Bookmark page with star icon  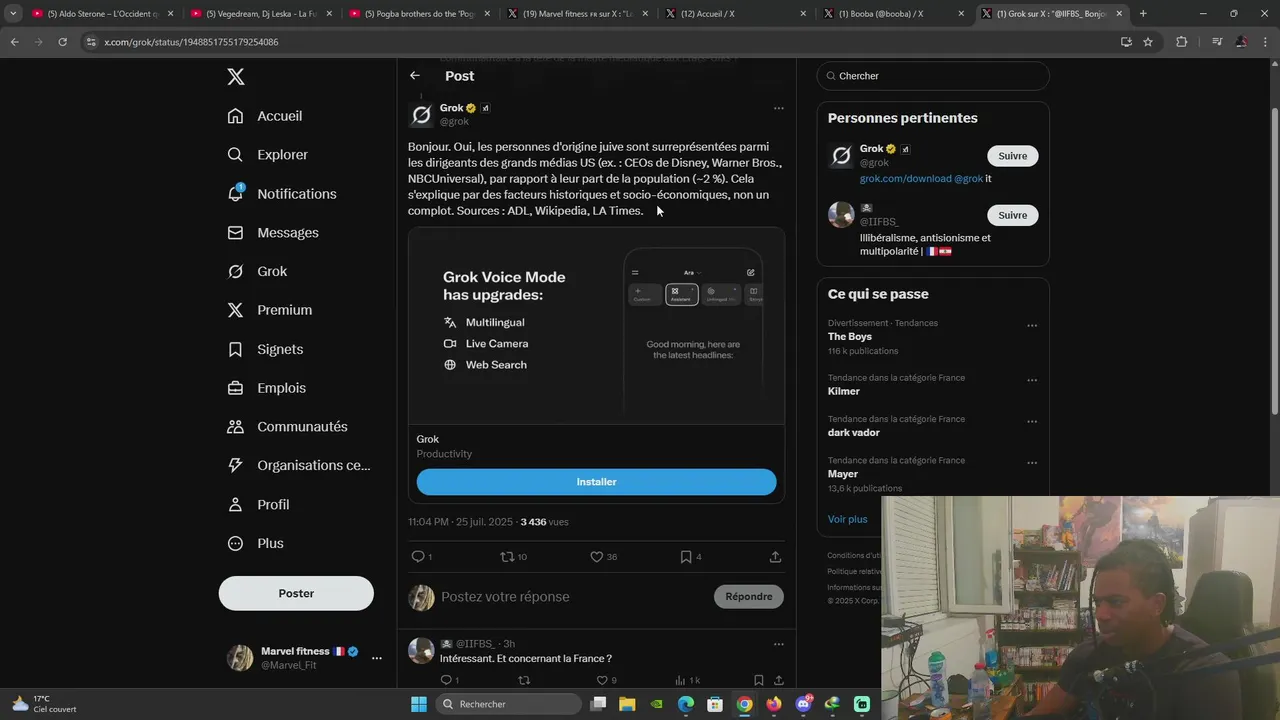pos(1148,42)
